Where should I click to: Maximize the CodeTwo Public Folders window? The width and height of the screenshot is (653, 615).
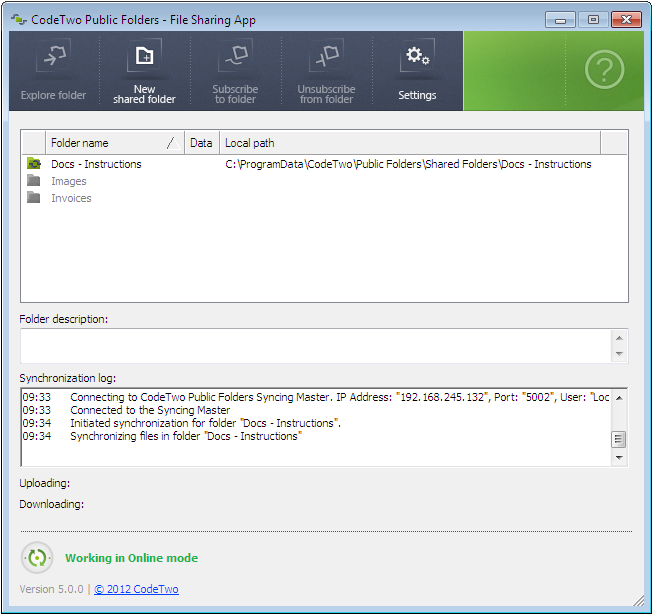click(593, 20)
